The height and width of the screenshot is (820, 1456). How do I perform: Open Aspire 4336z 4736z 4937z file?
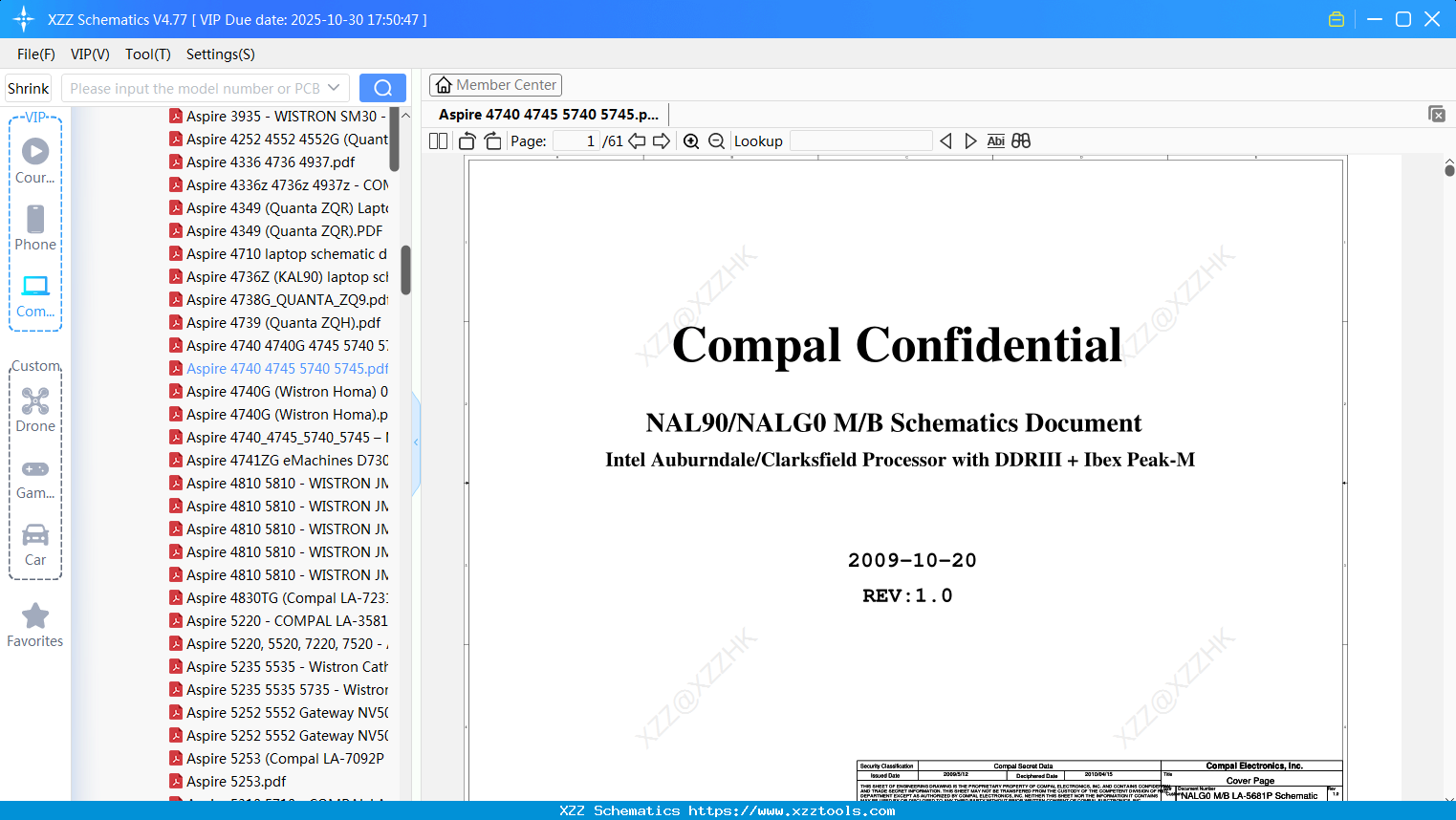tap(278, 185)
